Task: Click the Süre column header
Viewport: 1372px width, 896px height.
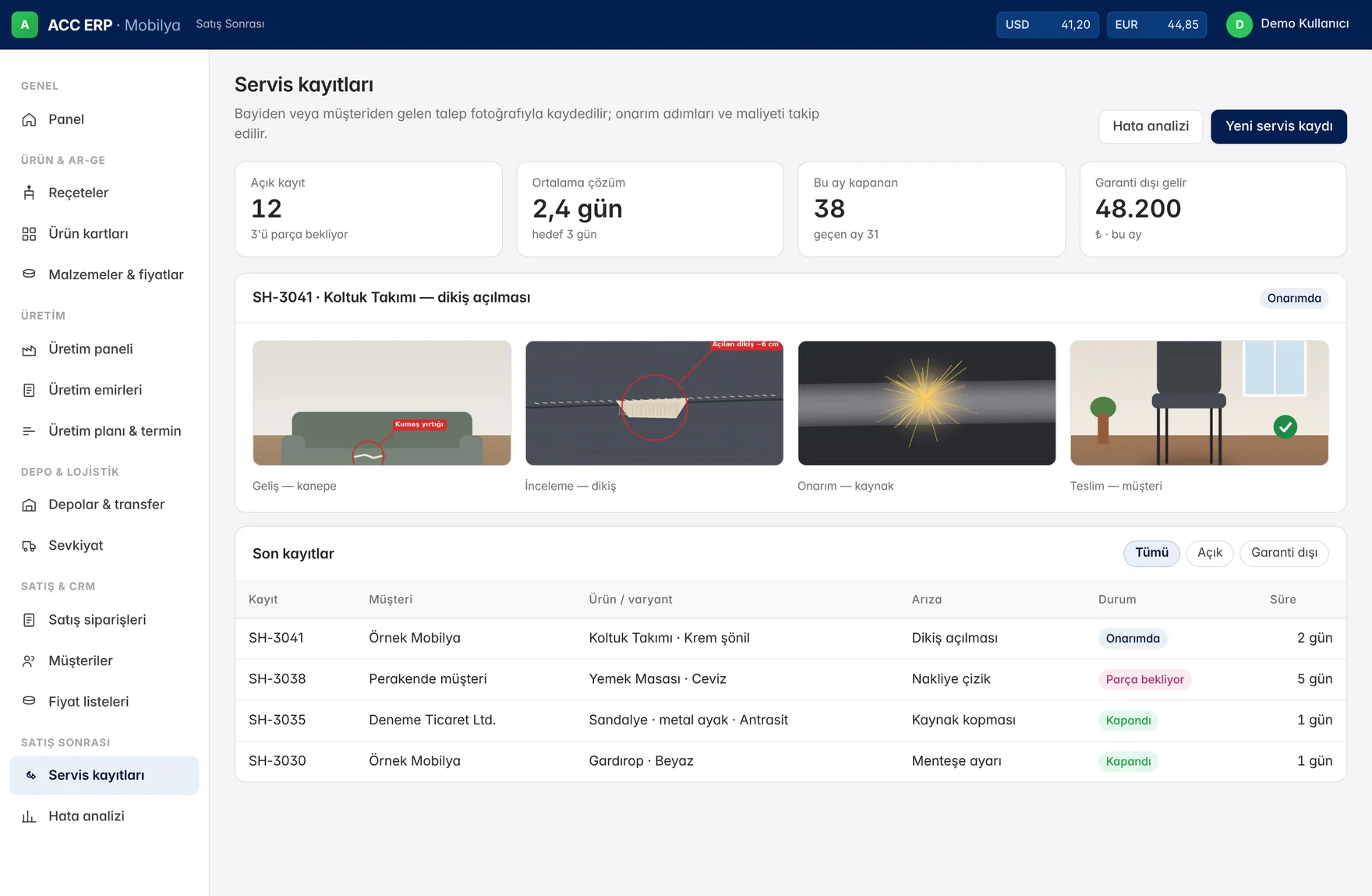Action: (x=1282, y=600)
